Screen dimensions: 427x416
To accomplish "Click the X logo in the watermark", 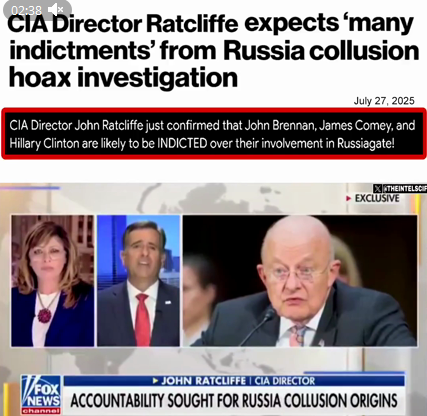I will [x=377, y=189].
